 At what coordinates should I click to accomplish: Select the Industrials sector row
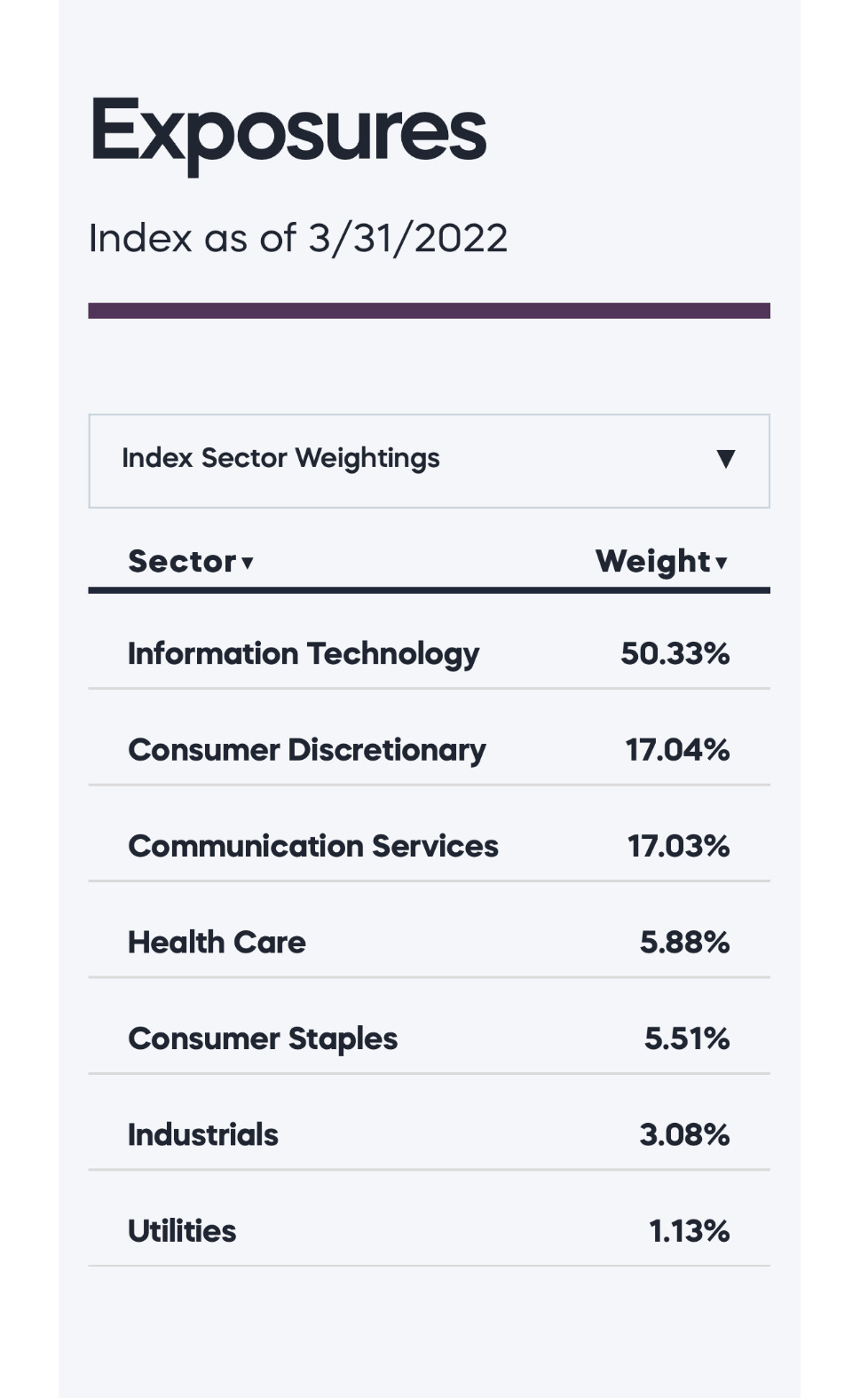[x=203, y=1134]
